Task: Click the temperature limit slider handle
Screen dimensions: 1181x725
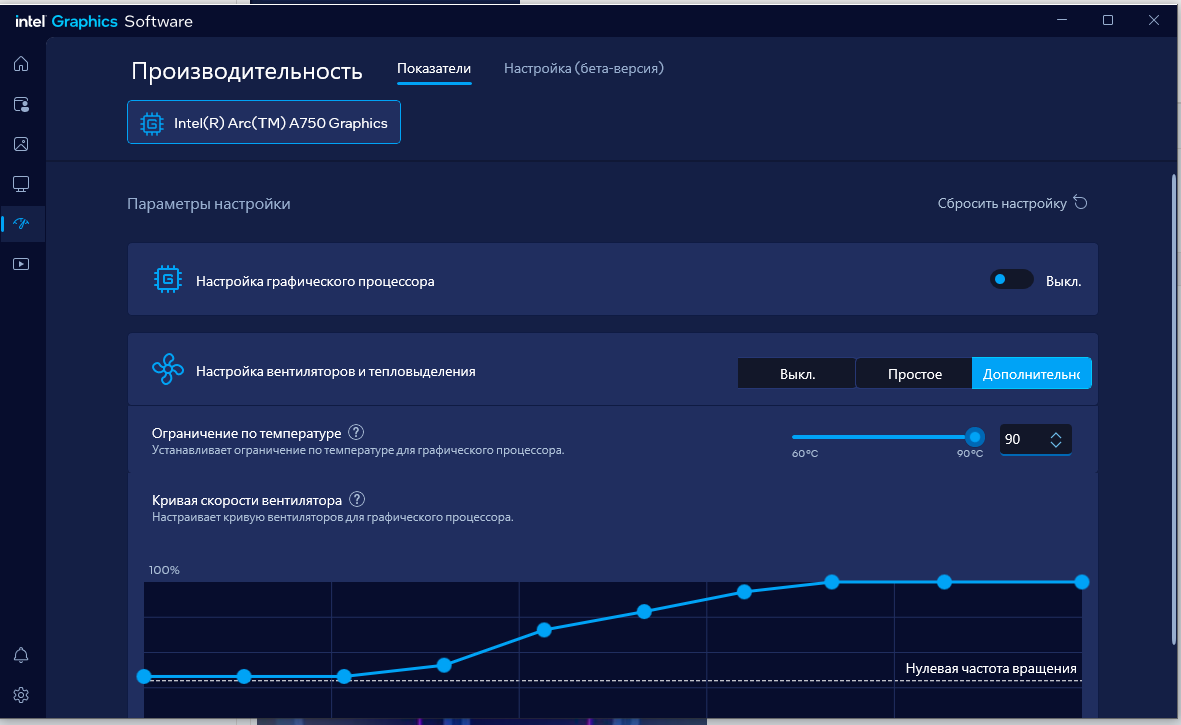Action: click(975, 437)
